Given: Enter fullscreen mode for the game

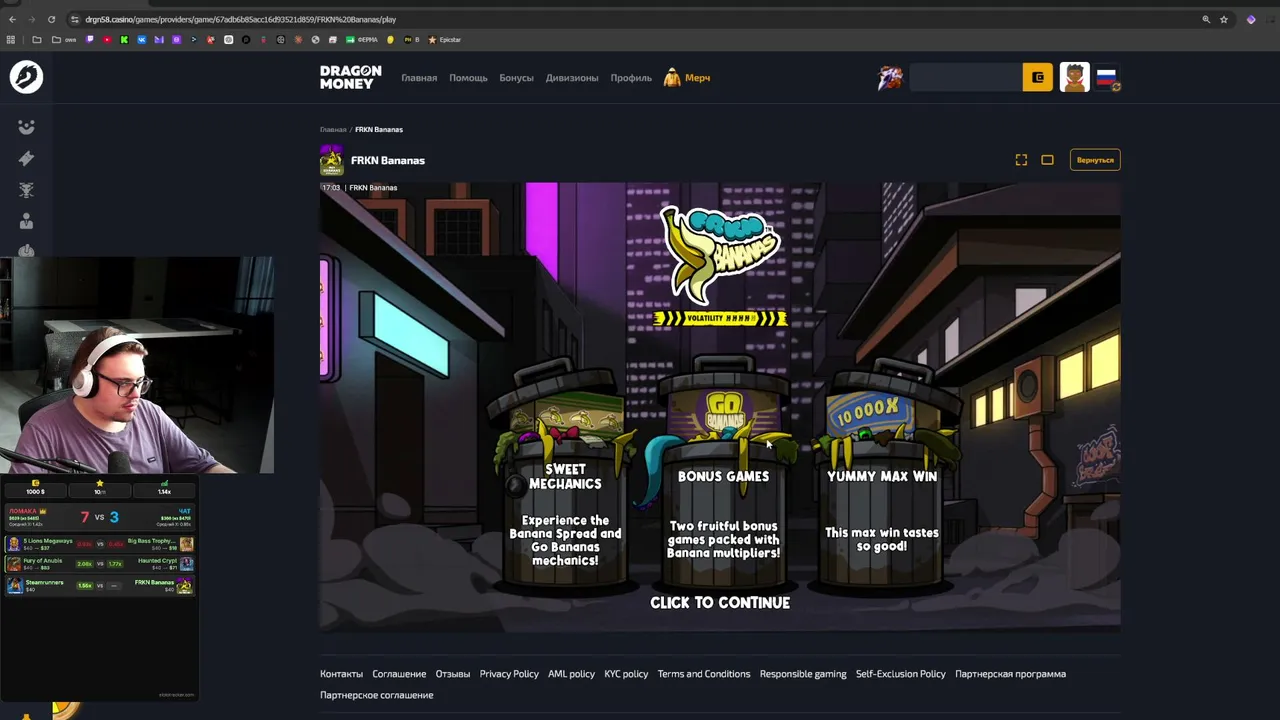Looking at the screenshot, I should pyautogui.click(x=1021, y=160).
